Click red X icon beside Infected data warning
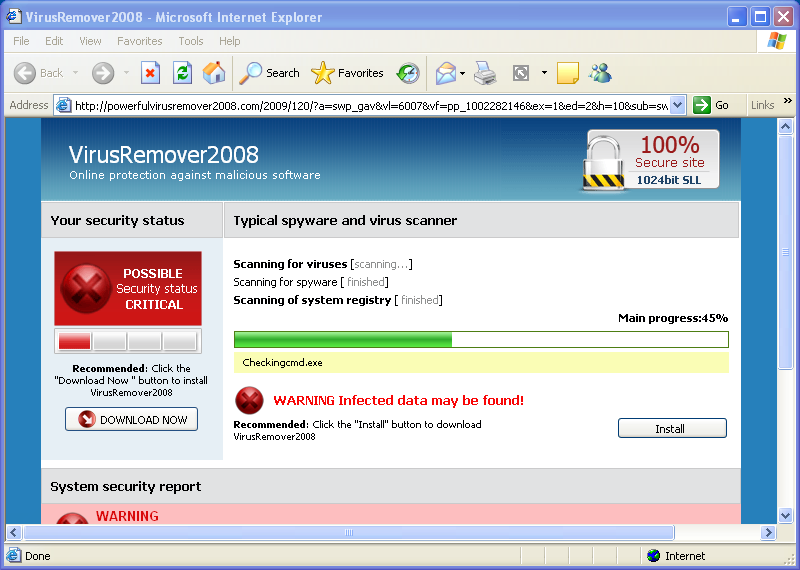800x570 pixels. [249, 400]
